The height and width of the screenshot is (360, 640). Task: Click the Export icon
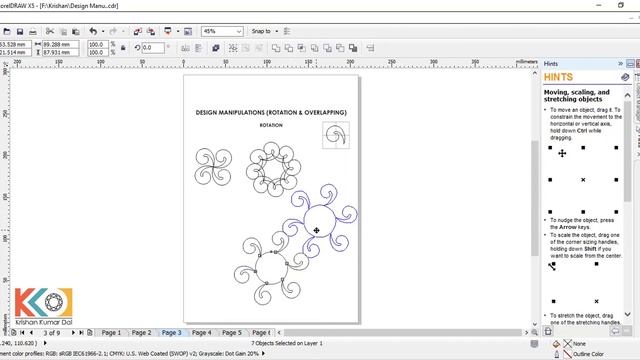(151, 31)
